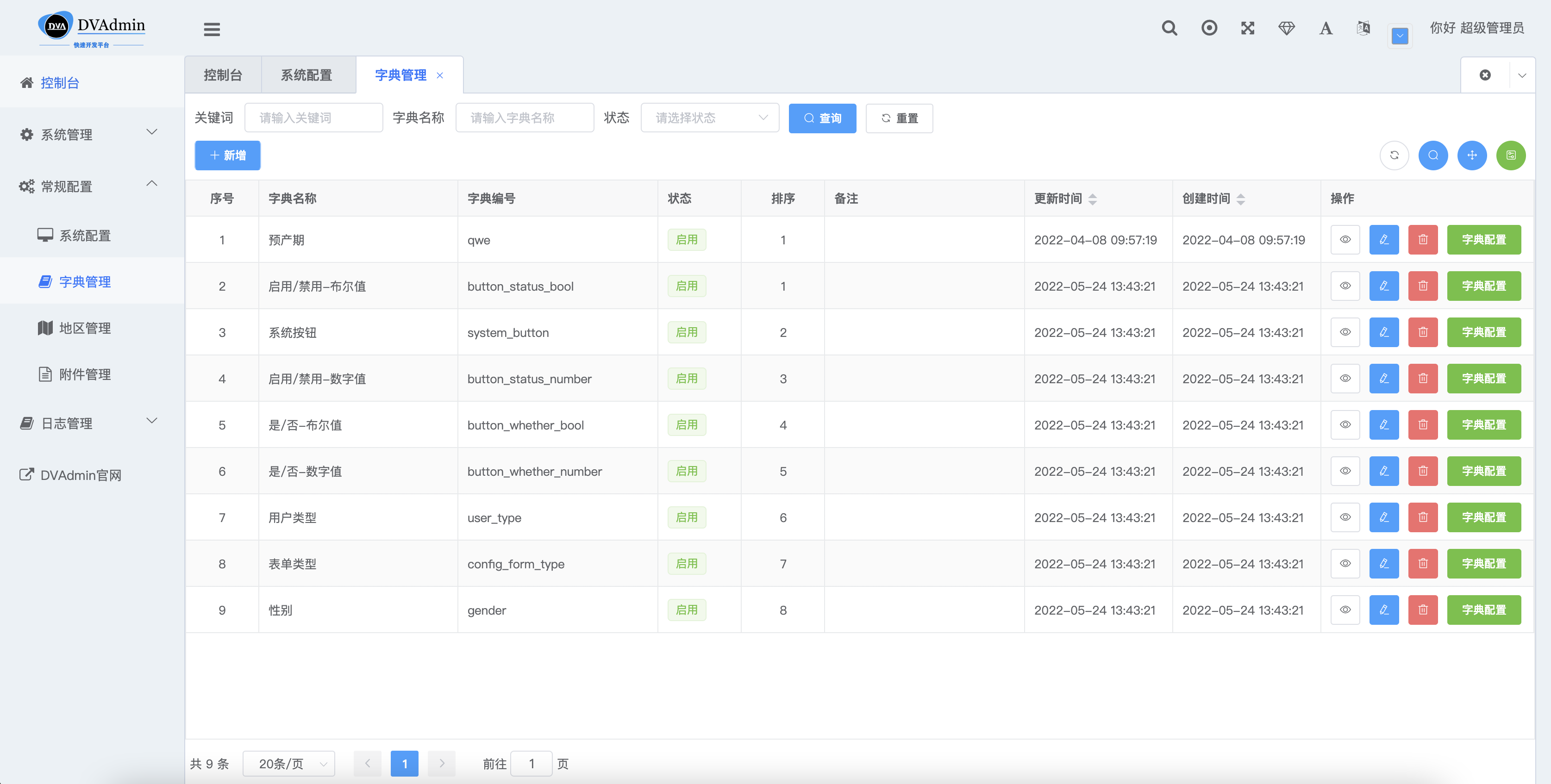
Task: View details of the button_whether_number row
Action: [x=1345, y=471]
